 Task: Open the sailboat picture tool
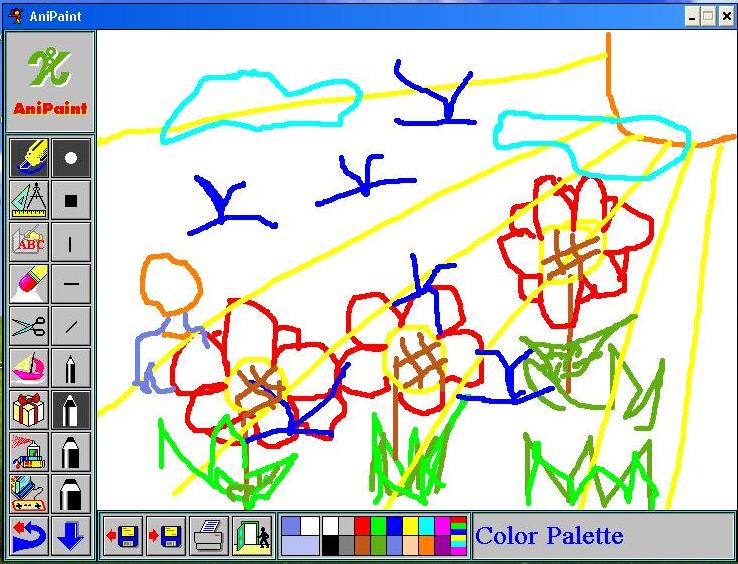[29, 368]
